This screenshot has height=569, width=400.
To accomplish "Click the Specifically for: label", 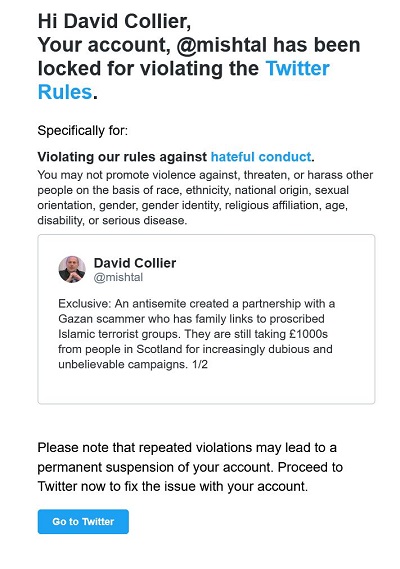I will pyautogui.click(x=83, y=130).
